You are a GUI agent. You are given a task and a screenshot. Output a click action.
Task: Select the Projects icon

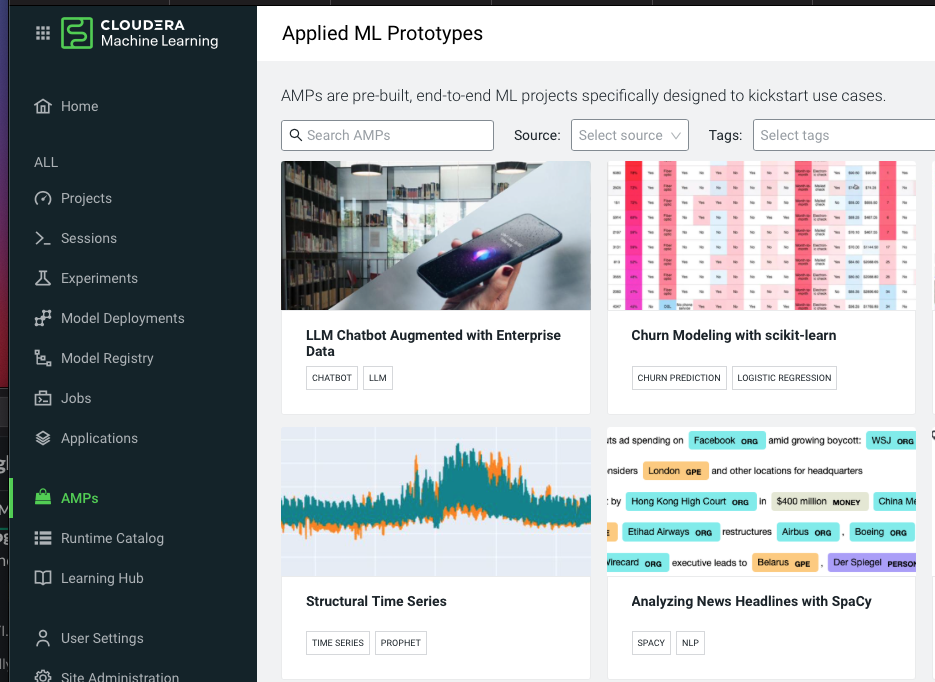[x=42, y=198]
